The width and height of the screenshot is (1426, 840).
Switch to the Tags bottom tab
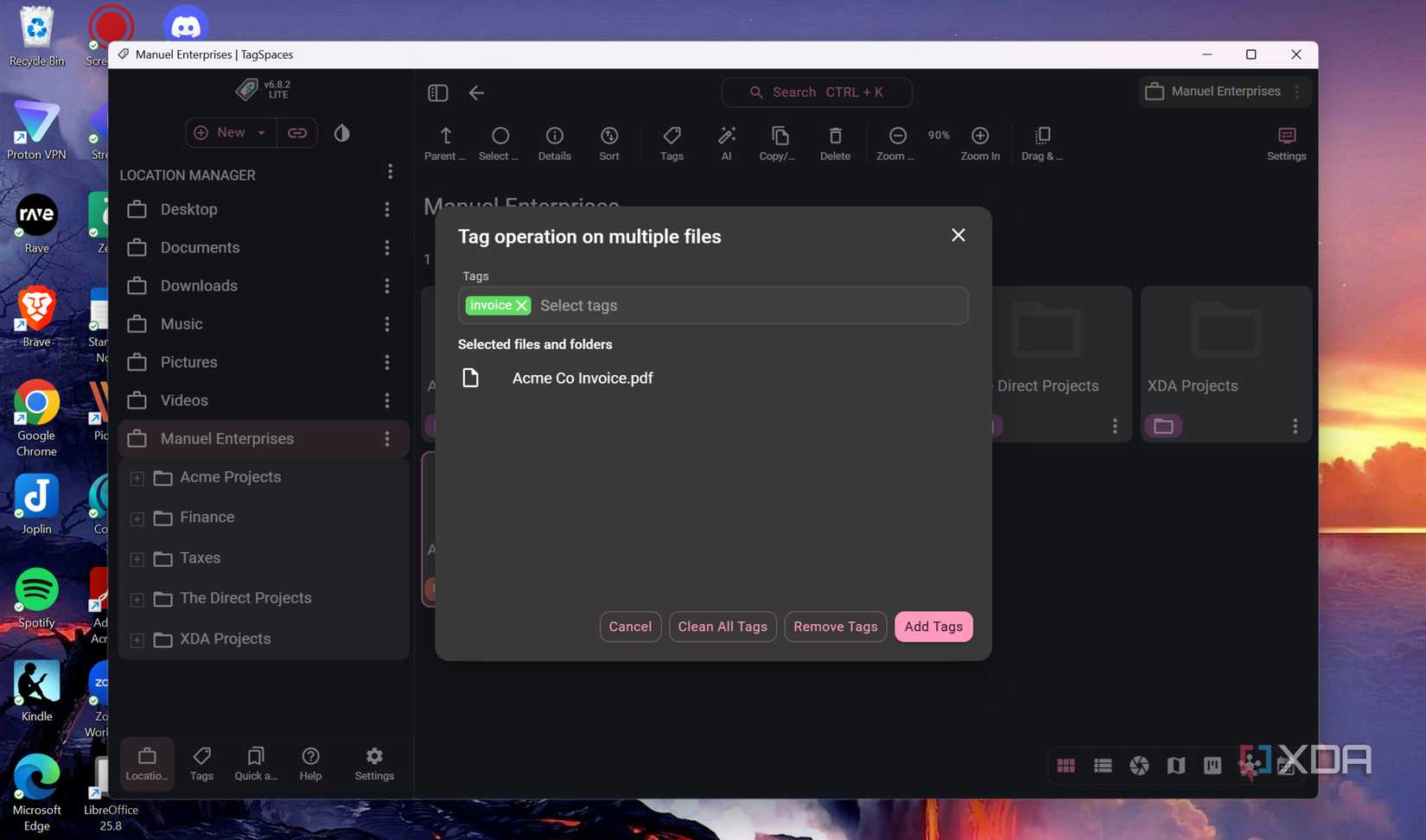coord(201,764)
